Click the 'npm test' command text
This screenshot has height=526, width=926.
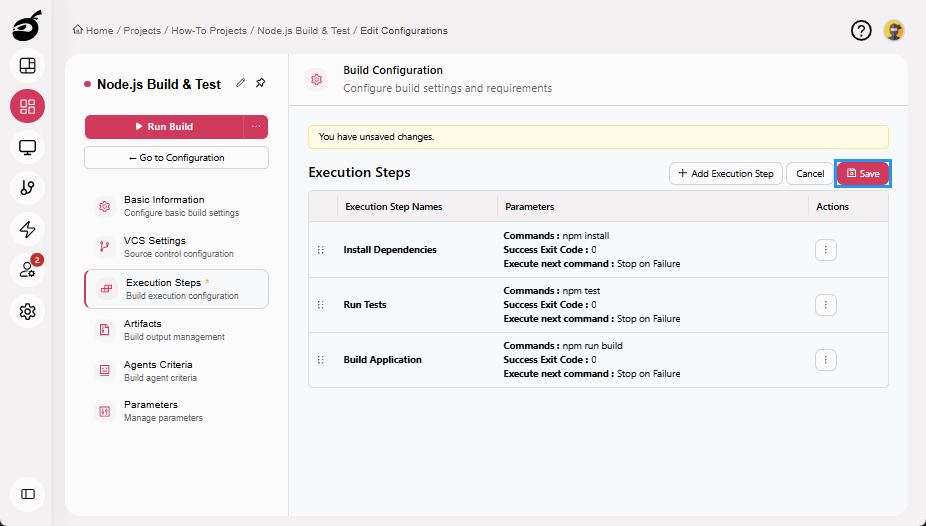(581, 290)
